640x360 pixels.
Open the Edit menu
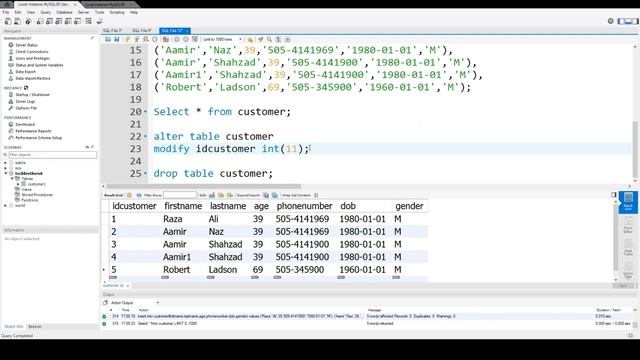pyautogui.click(x=18, y=12)
